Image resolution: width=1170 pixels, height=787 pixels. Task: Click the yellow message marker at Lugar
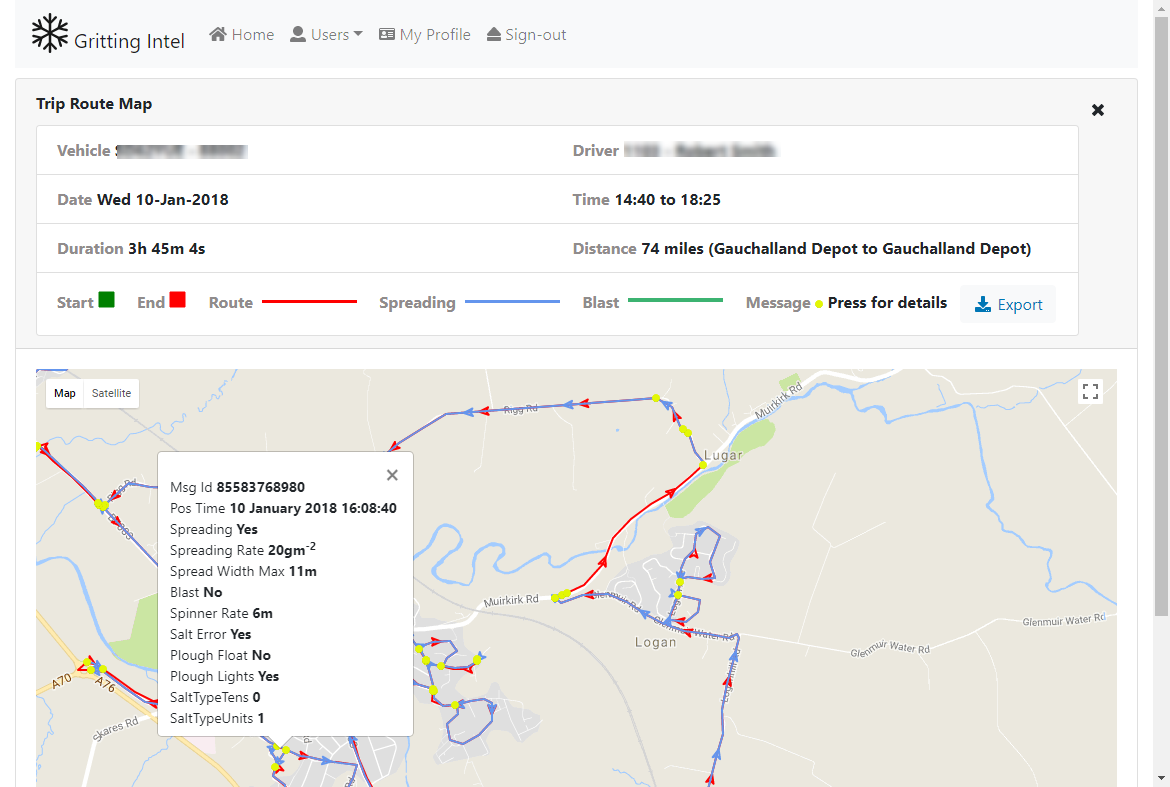point(703,464)
